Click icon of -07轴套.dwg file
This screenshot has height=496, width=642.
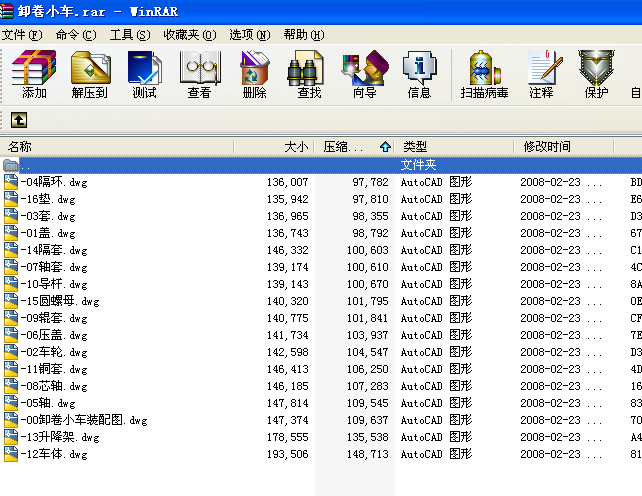11,267
